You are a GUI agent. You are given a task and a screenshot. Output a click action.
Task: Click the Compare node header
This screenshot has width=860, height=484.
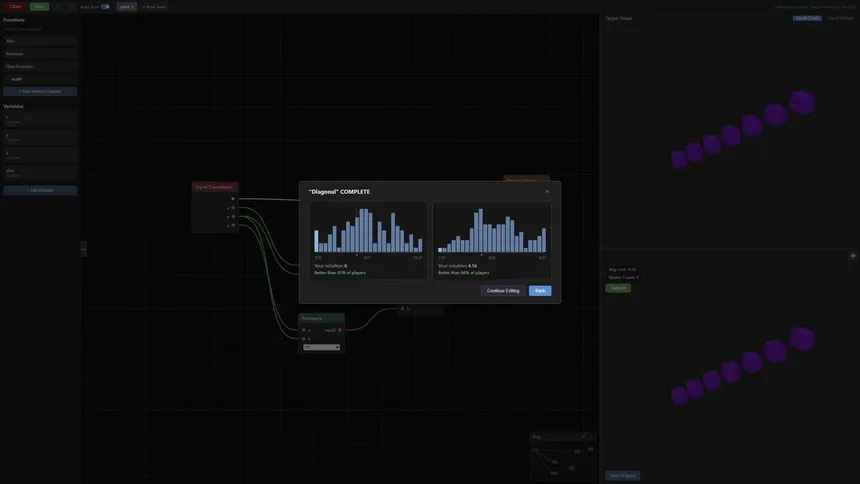pos(321,318)
